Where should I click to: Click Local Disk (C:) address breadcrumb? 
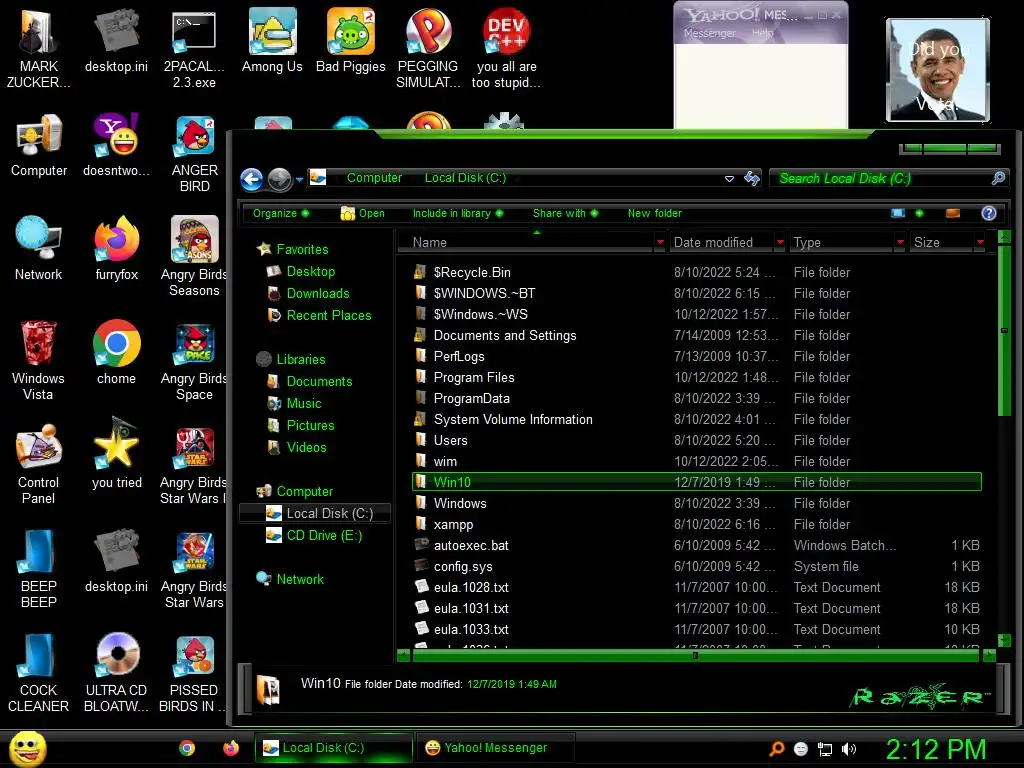pyautogui.click(x=465, y=178)
